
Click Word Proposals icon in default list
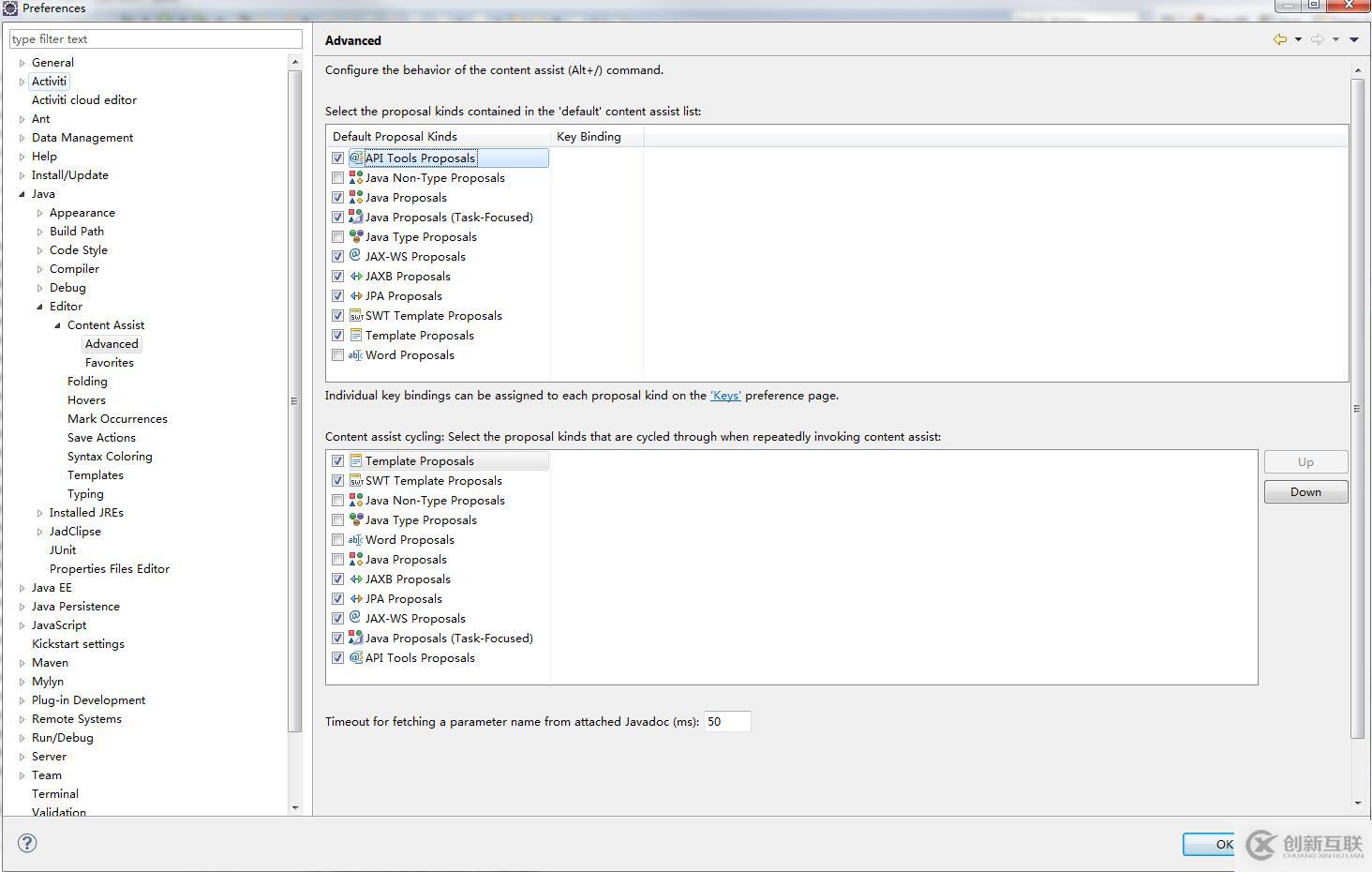tap(356, 354)
